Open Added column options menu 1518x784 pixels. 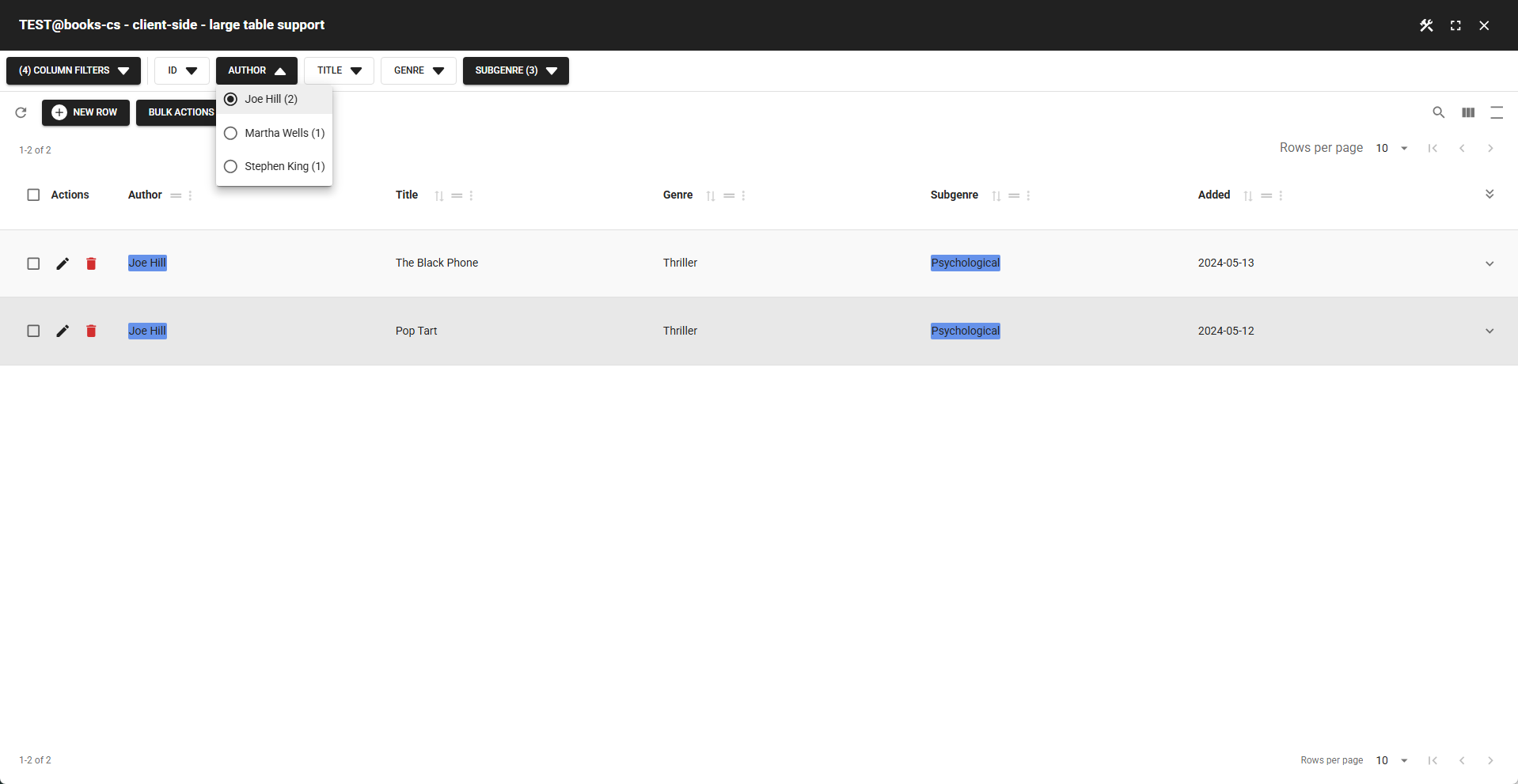click(1281, 195)
